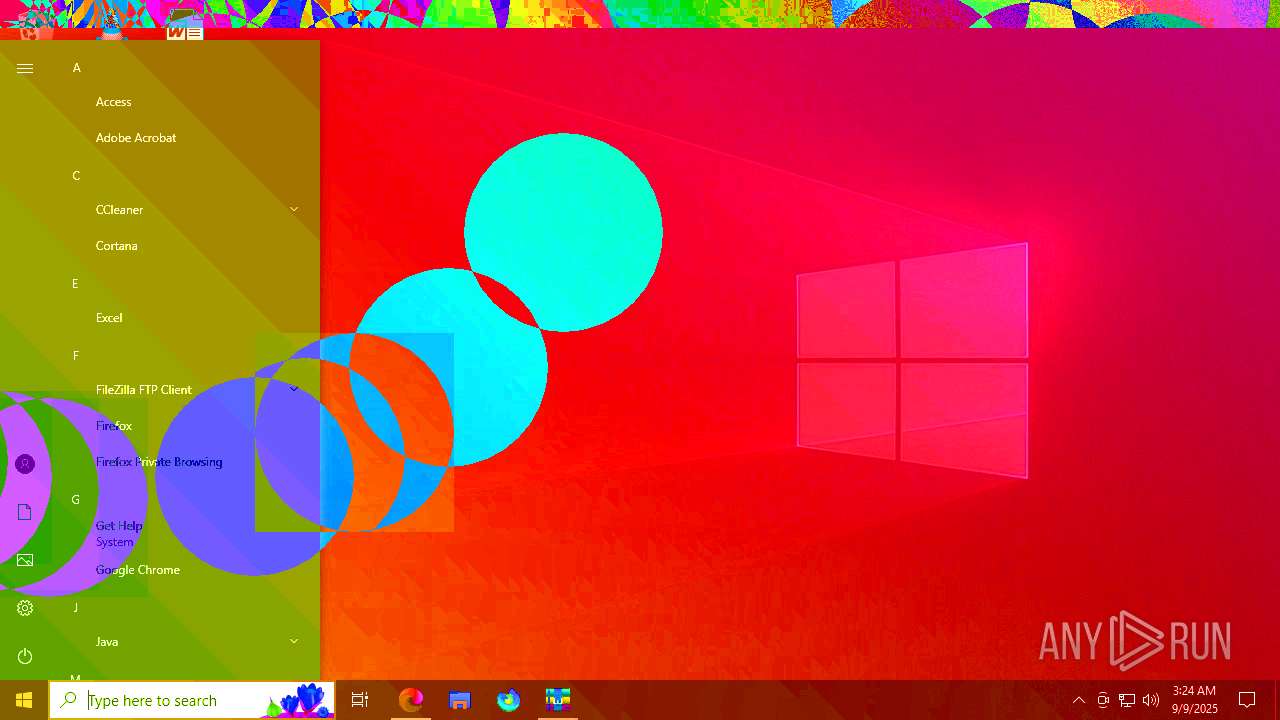This screenshot has height=720, width=1280.
Task: Click the letter J section header
Action: 75,608
